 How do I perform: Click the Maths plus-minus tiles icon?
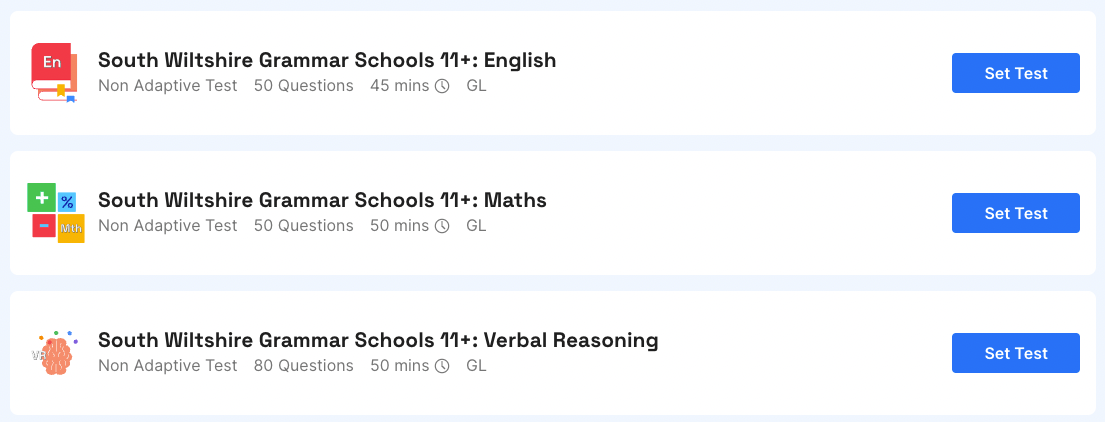(x=56, y=213)
